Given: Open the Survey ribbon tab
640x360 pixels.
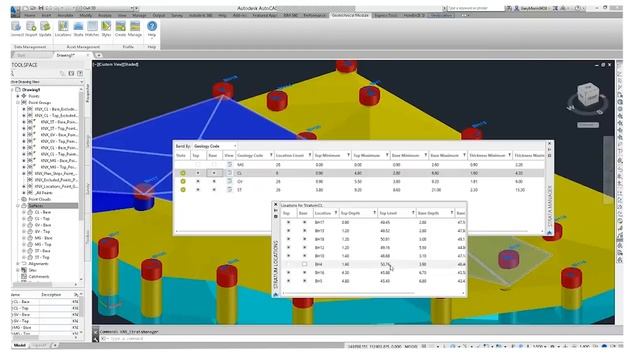Looking at the screenshot, I should (177, 15).
